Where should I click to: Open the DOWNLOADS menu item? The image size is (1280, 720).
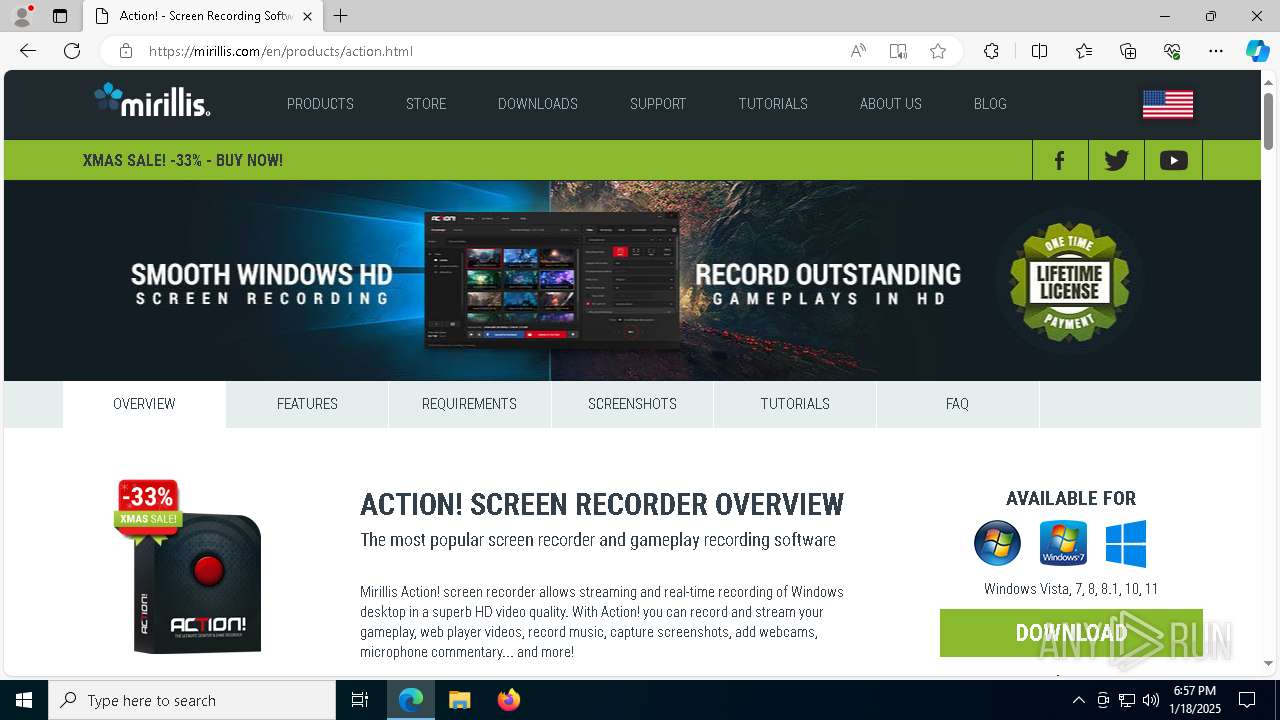(538, 104)
